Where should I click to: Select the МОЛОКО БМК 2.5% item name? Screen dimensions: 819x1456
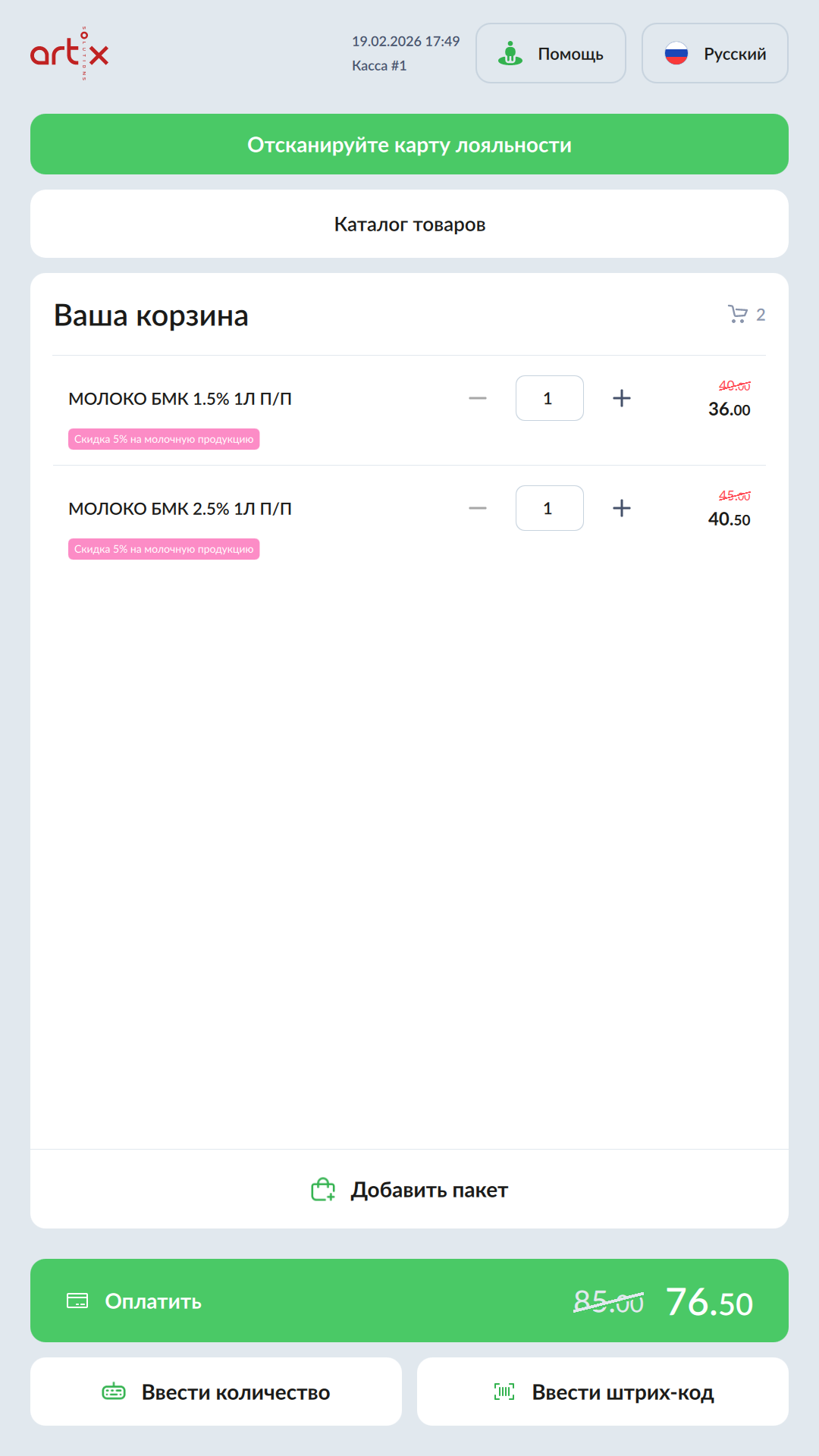[x=180, y=508]
